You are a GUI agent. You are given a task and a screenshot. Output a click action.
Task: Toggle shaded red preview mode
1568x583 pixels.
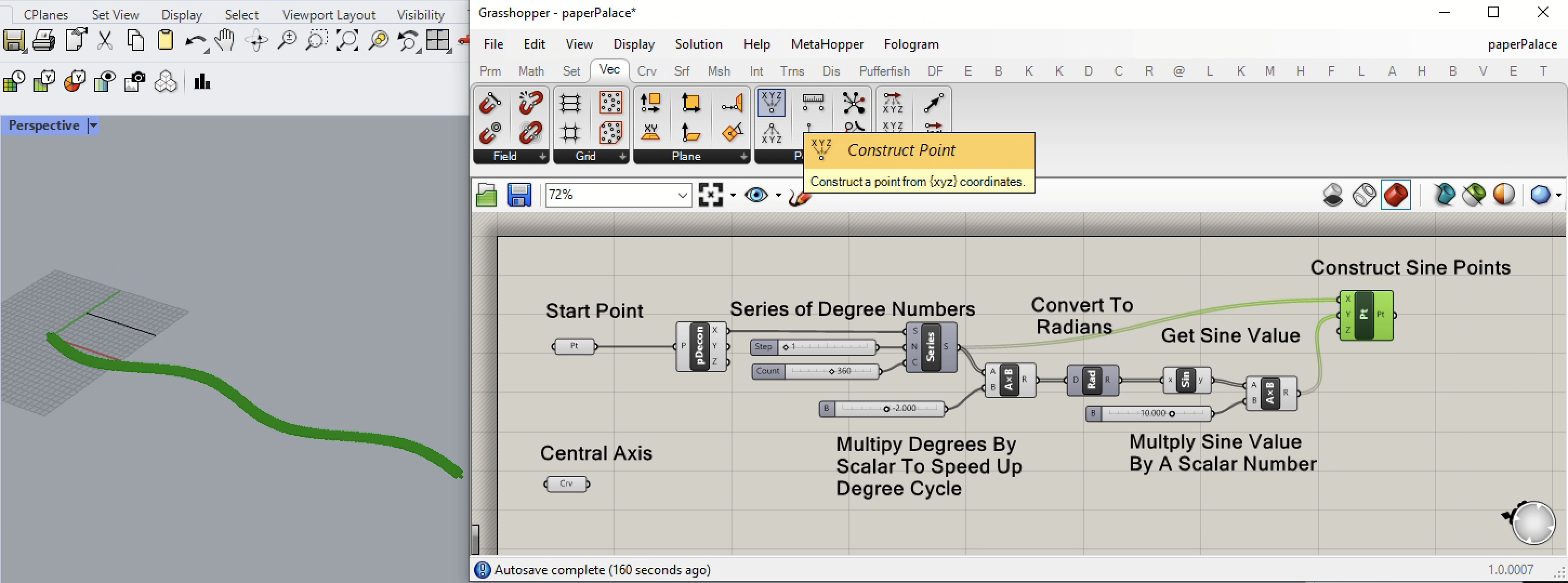(1396, 195)
